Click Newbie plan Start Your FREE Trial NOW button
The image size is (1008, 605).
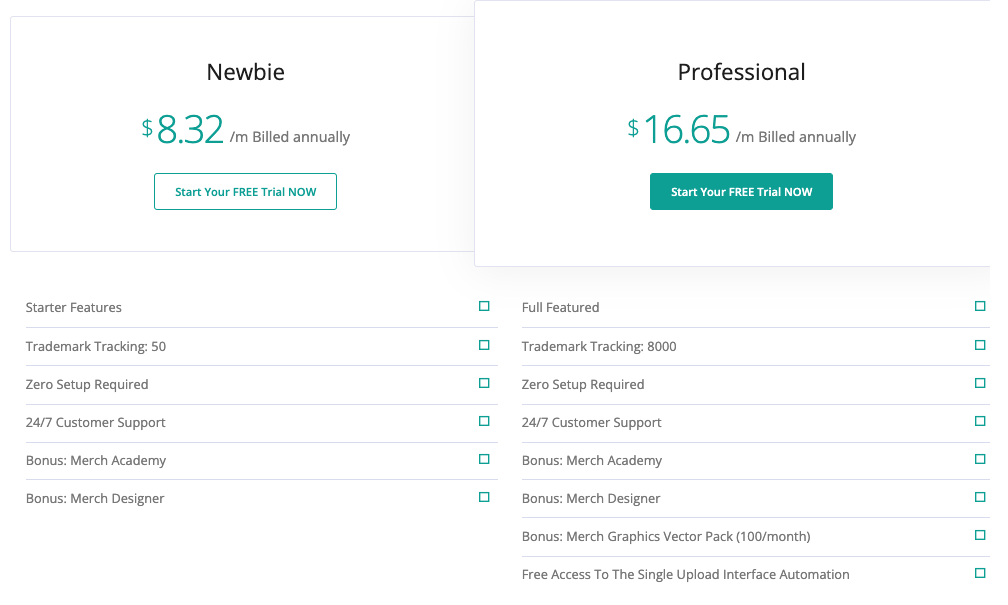coord(245,192)
